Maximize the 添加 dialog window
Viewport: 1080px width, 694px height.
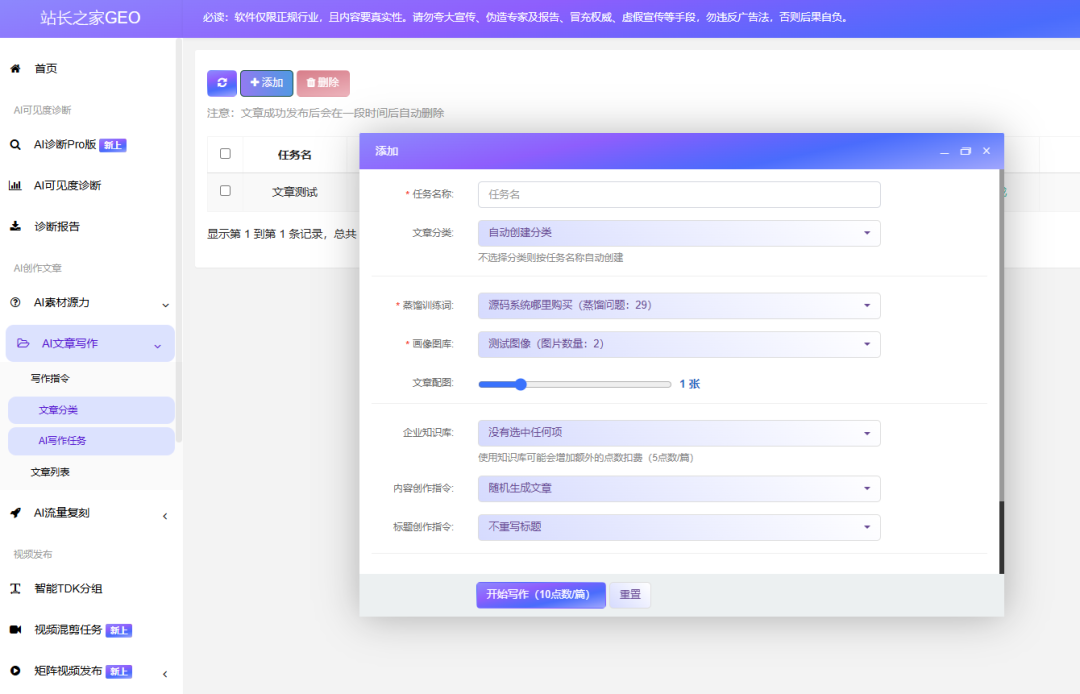[x=965, y=151]
